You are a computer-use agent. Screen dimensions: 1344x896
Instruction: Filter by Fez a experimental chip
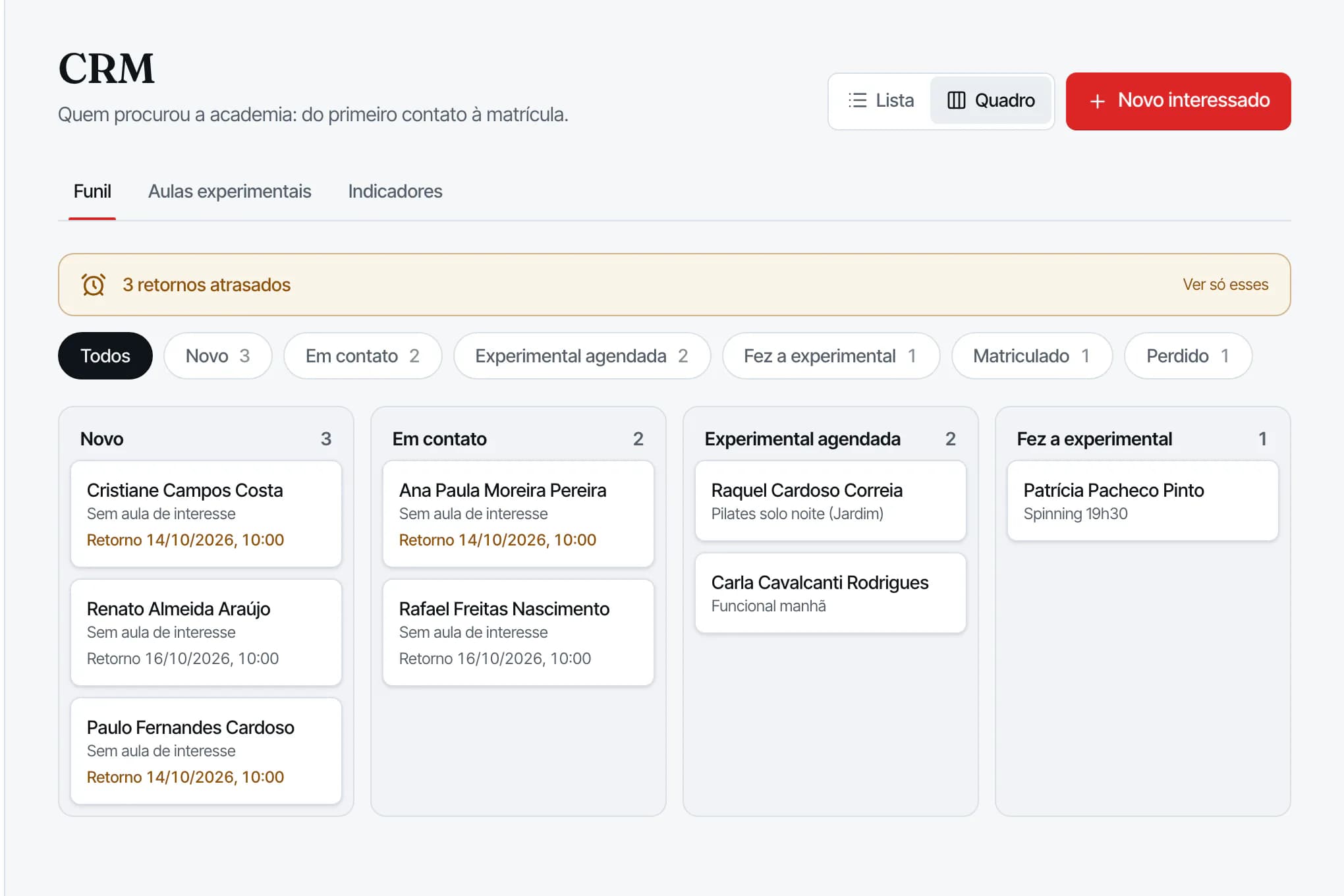pos(831,356)
